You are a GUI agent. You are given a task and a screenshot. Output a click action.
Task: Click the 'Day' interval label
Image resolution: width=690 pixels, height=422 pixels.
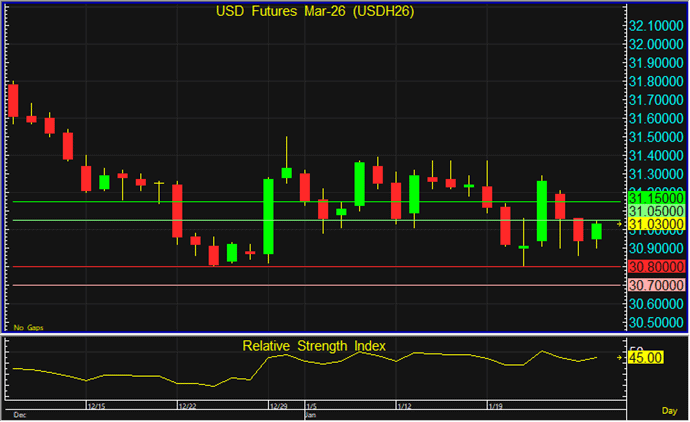pos(668,411)
